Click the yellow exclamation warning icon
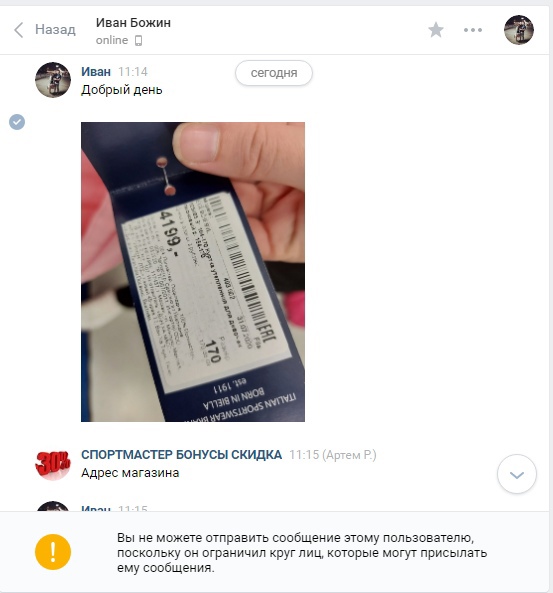Image resolution: width=553 pixels, height=593 pixels. (53, 552)
